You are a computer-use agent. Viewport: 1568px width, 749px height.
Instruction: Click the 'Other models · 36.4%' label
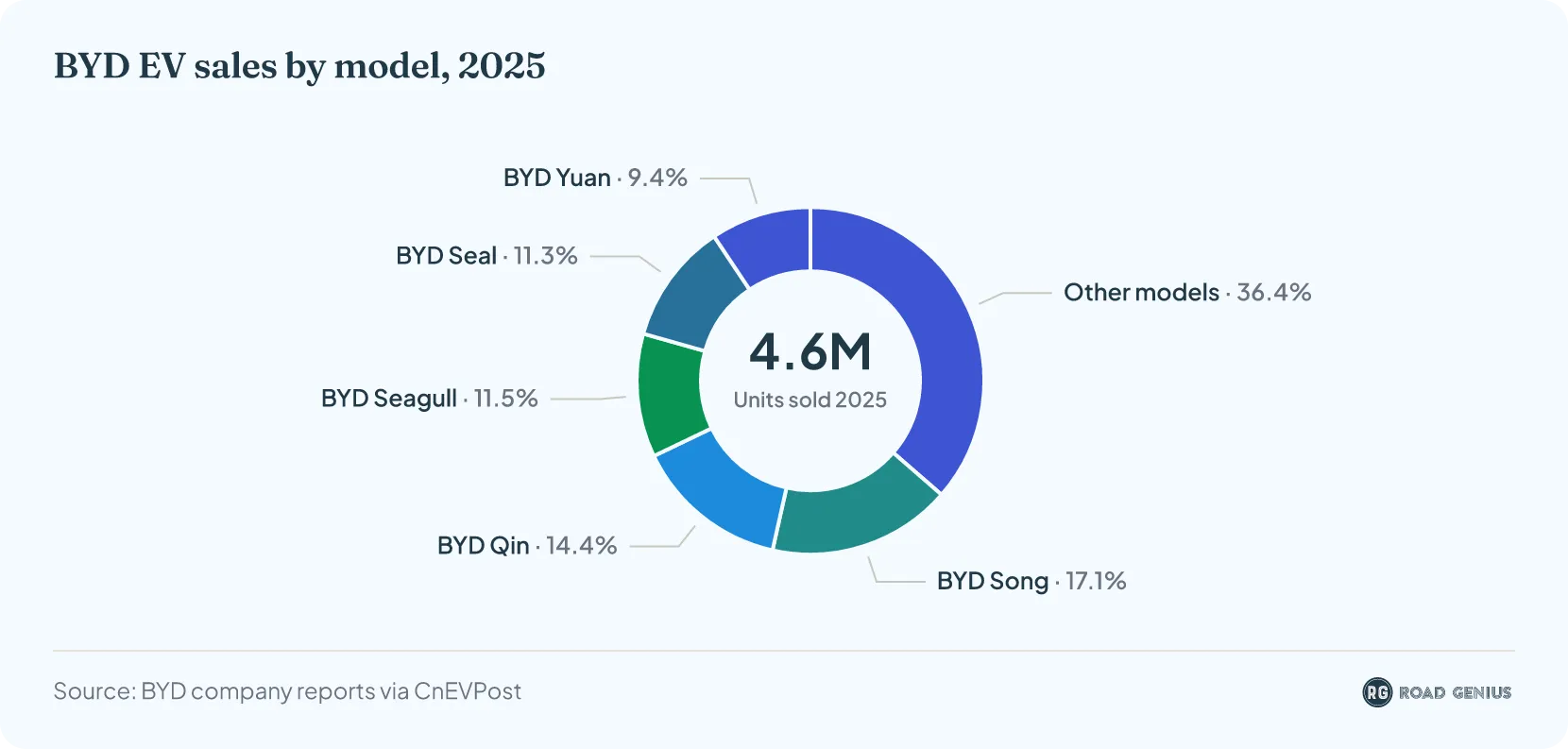(x=1187, y=292)
